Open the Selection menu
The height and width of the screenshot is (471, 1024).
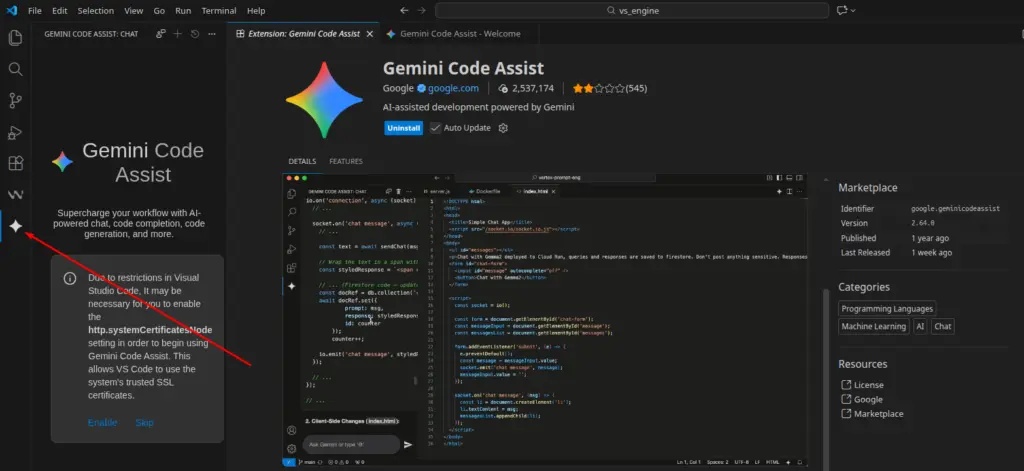96,10
